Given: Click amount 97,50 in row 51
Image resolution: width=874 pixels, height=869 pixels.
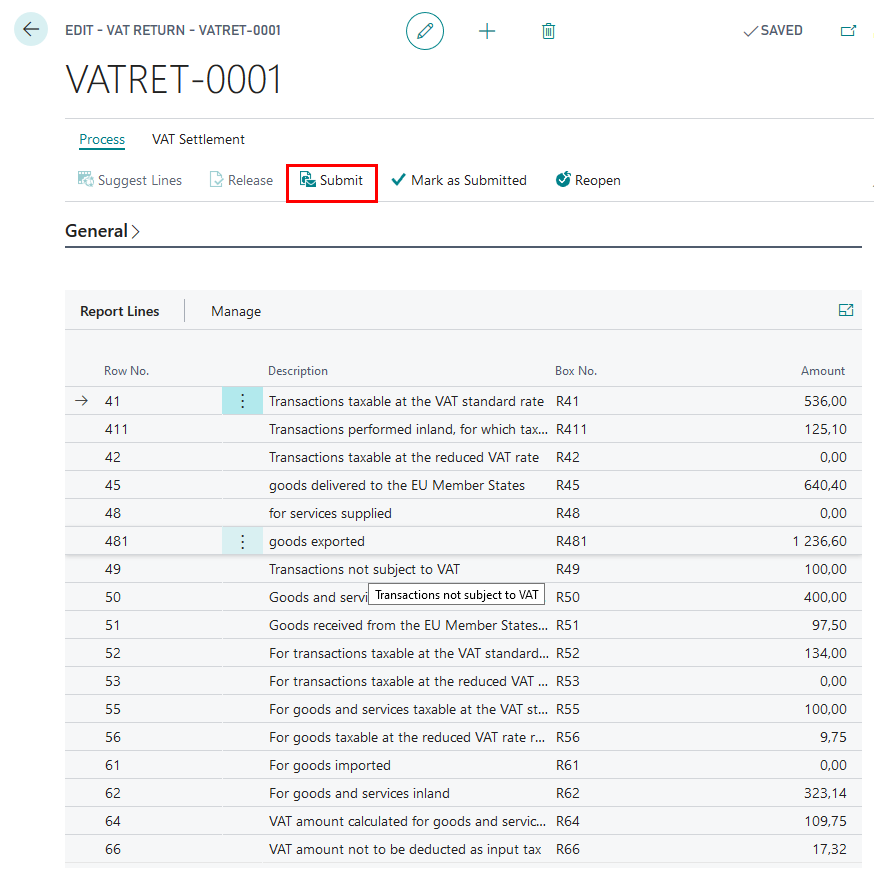Looking at the screenshot, I should tap(829, 625).
